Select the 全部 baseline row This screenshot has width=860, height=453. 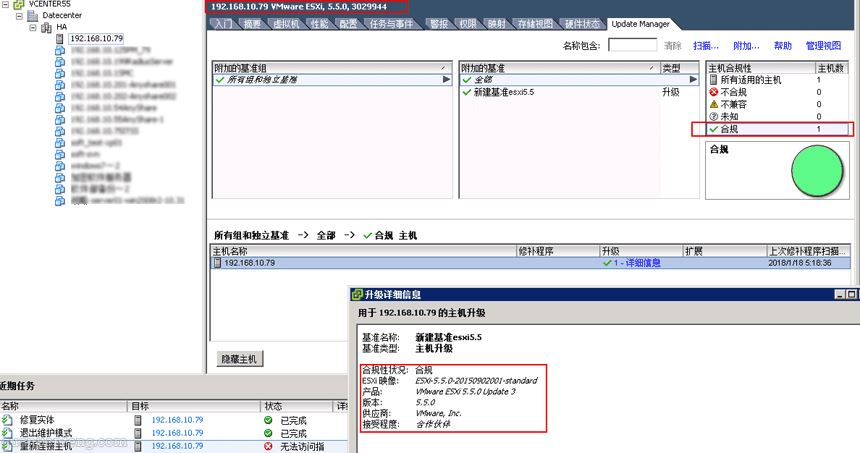(x=579, y=80)
